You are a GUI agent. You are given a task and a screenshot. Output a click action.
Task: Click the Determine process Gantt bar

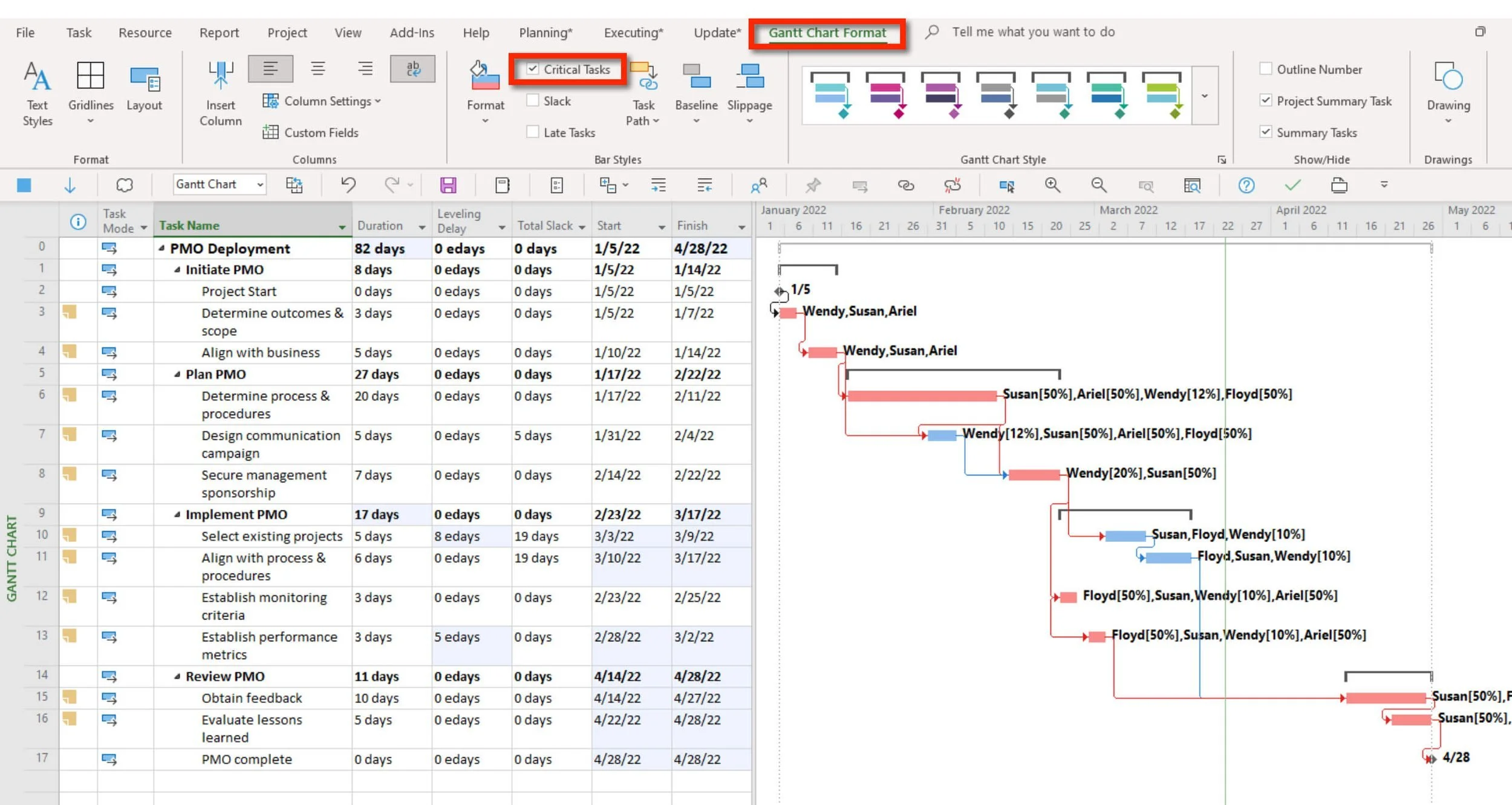point(922,396)
